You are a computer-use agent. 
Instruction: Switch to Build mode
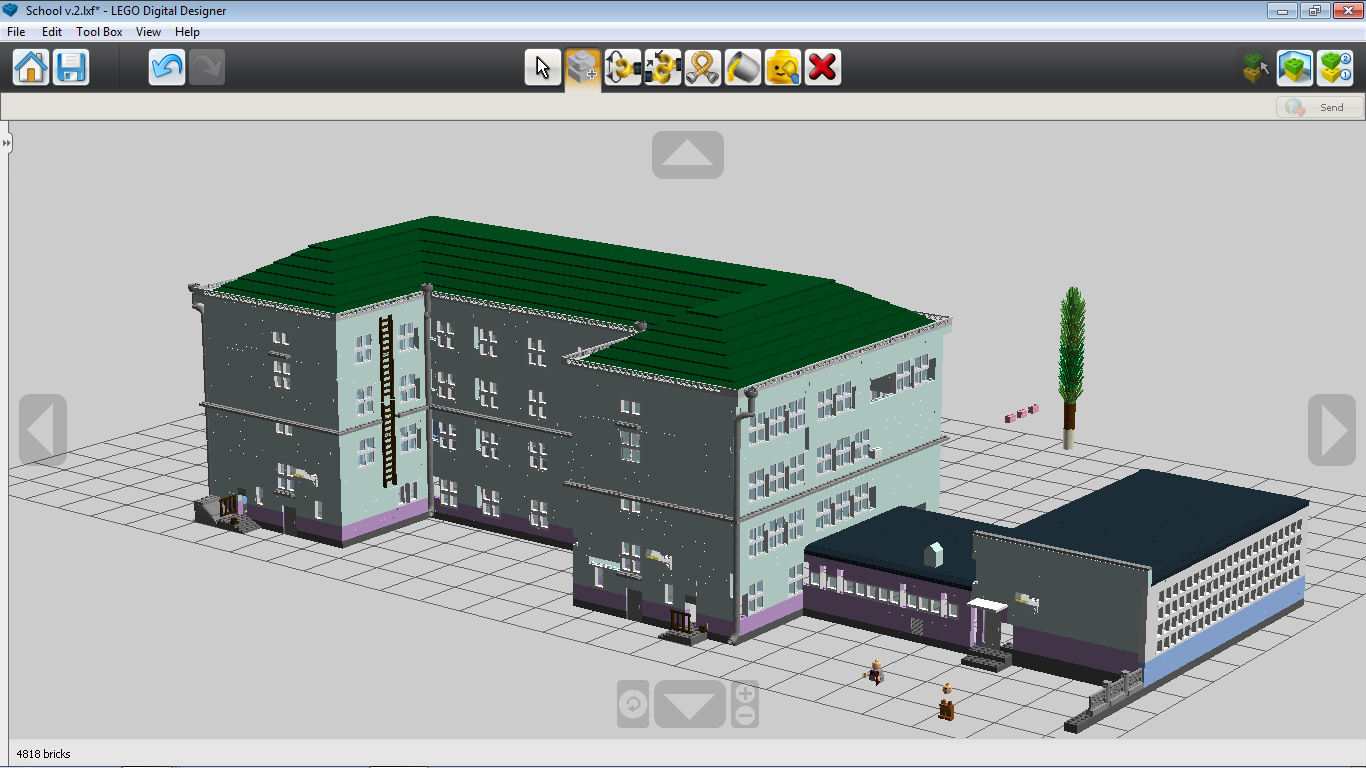[1255, 68]
